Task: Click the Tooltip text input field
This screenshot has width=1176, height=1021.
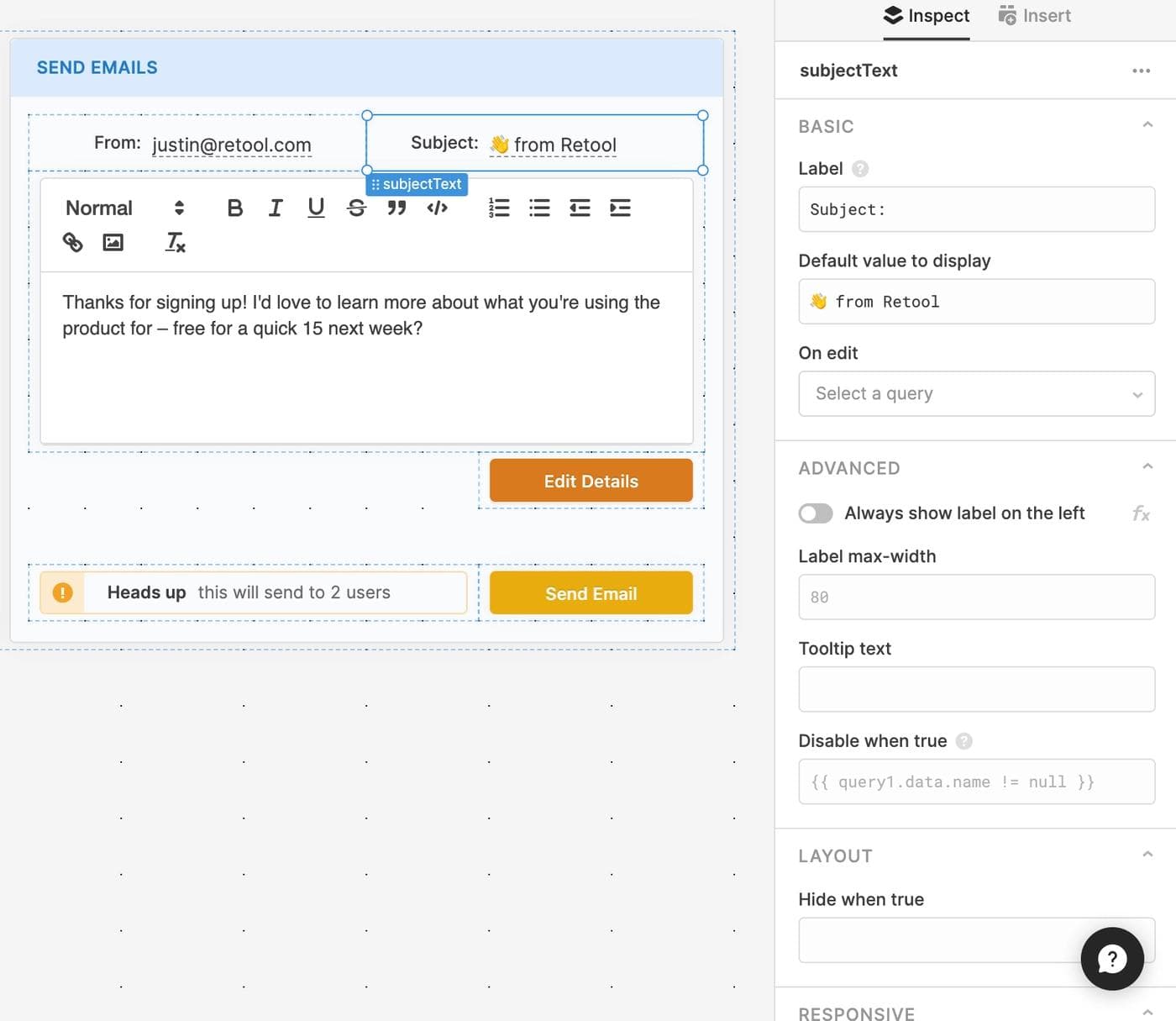Action: click(x=976, y=690)
